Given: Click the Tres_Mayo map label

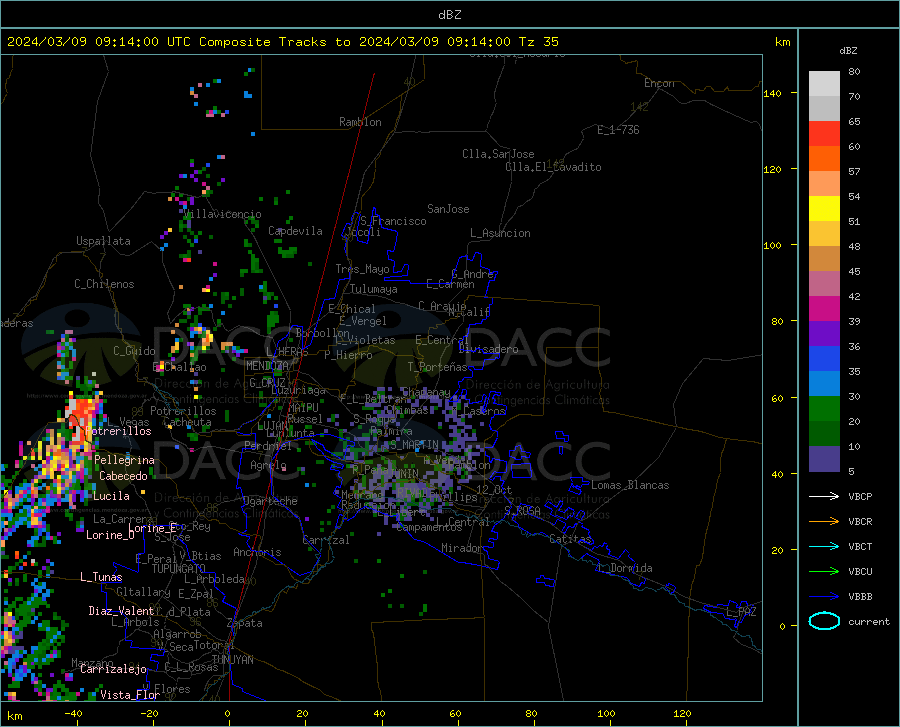Looking at the screenshot, I should coord(362,269).
